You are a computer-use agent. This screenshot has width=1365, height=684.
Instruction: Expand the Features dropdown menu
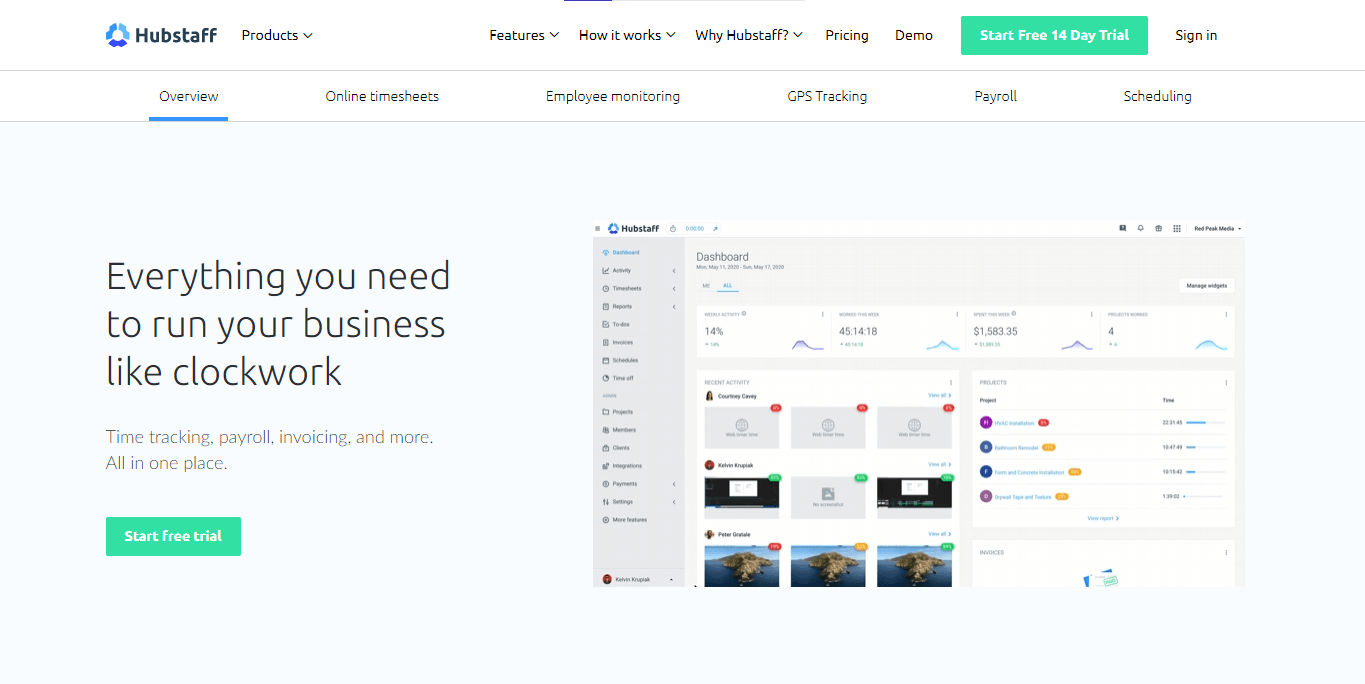tap(524, 35)
